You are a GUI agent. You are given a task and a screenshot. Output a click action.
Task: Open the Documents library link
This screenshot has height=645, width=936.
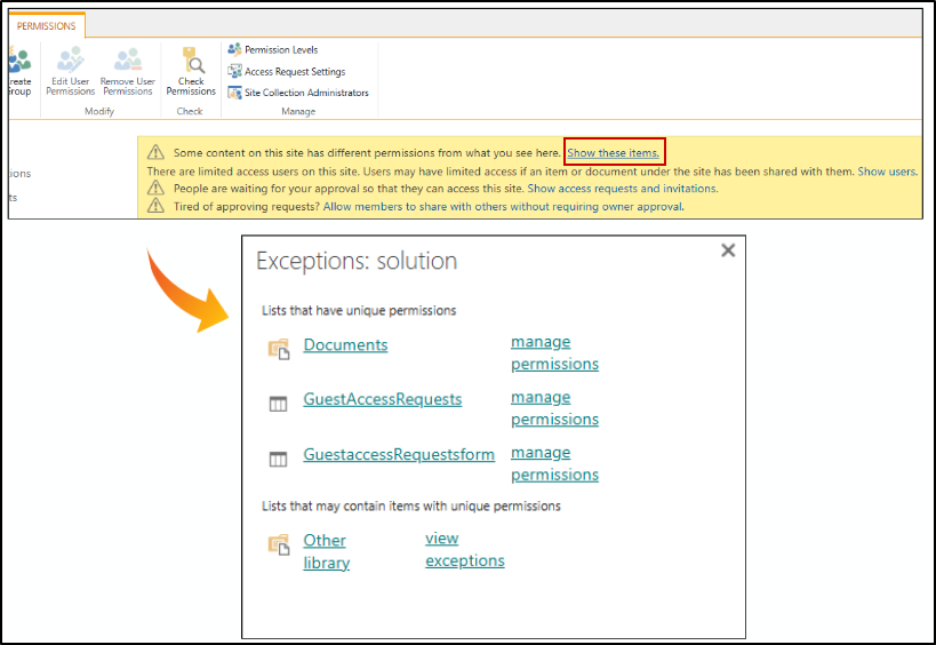345,345
